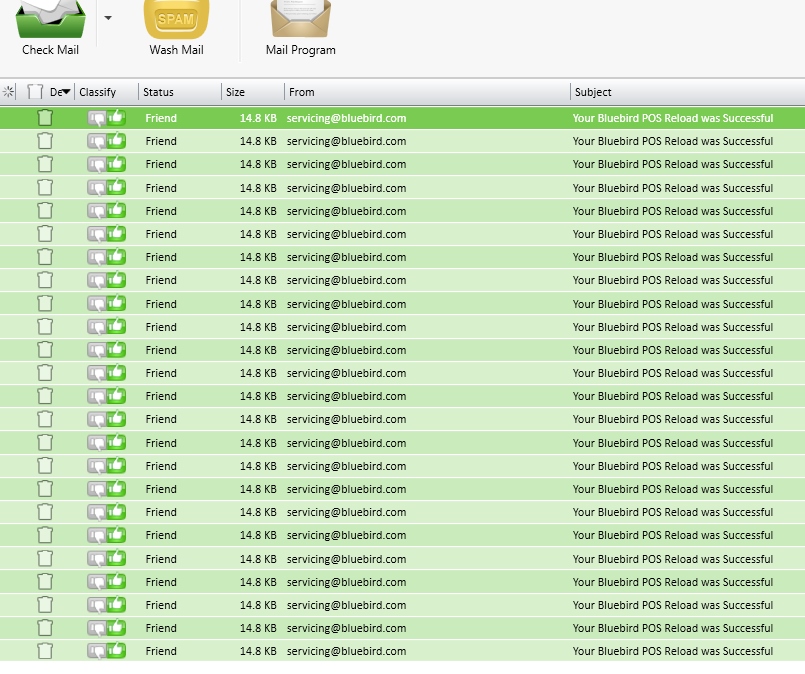Viewport: 805px width, 674px height.
Task: Open the Check Mail dropdown arrow
Action: pos(108,18)
